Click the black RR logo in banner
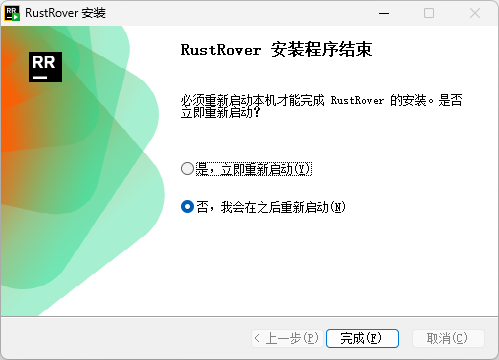Image resolution: width=499 pixels, height=360 pixels. (x=45, y=67)
